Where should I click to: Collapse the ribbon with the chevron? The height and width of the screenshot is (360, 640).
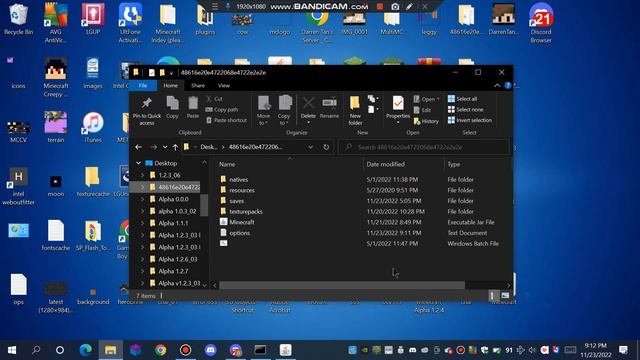click(x=497, y=85)
